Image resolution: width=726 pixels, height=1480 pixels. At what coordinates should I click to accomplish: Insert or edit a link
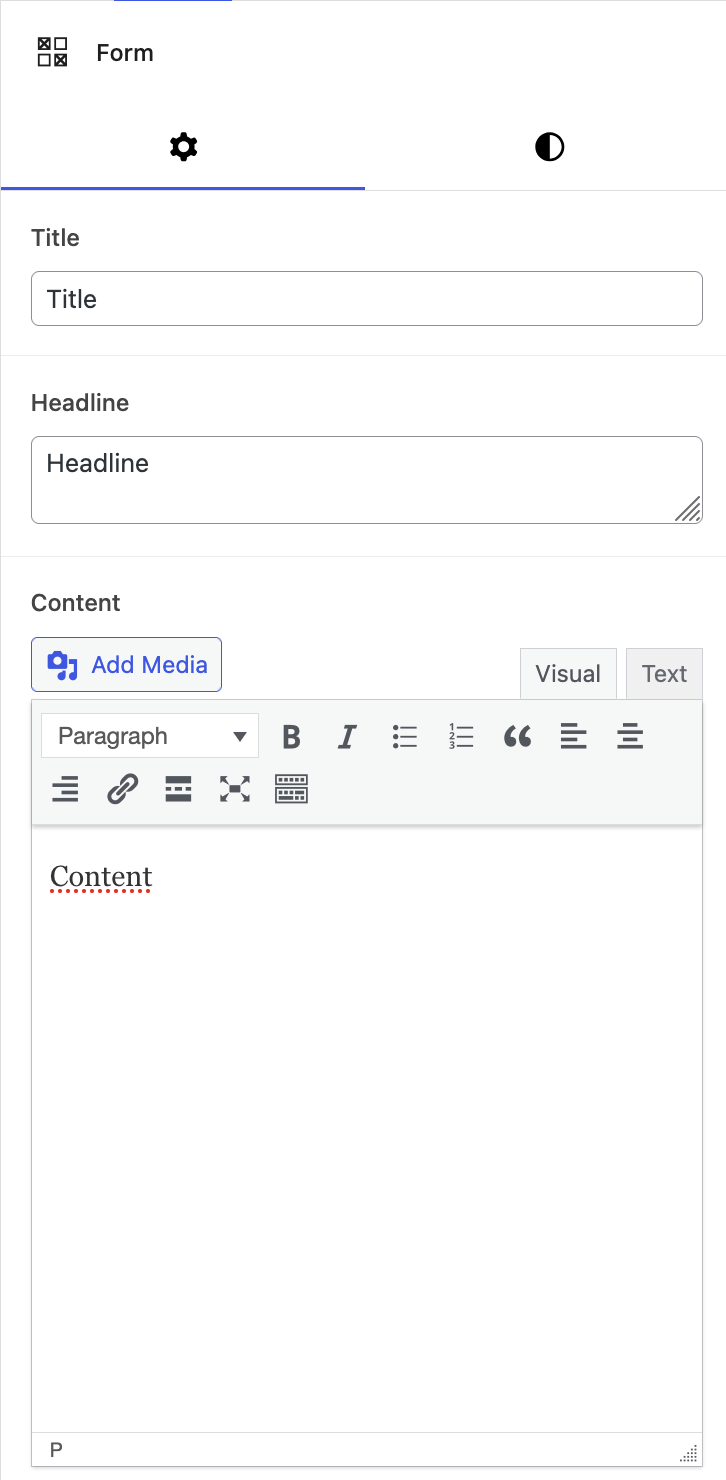coord(122,790)
